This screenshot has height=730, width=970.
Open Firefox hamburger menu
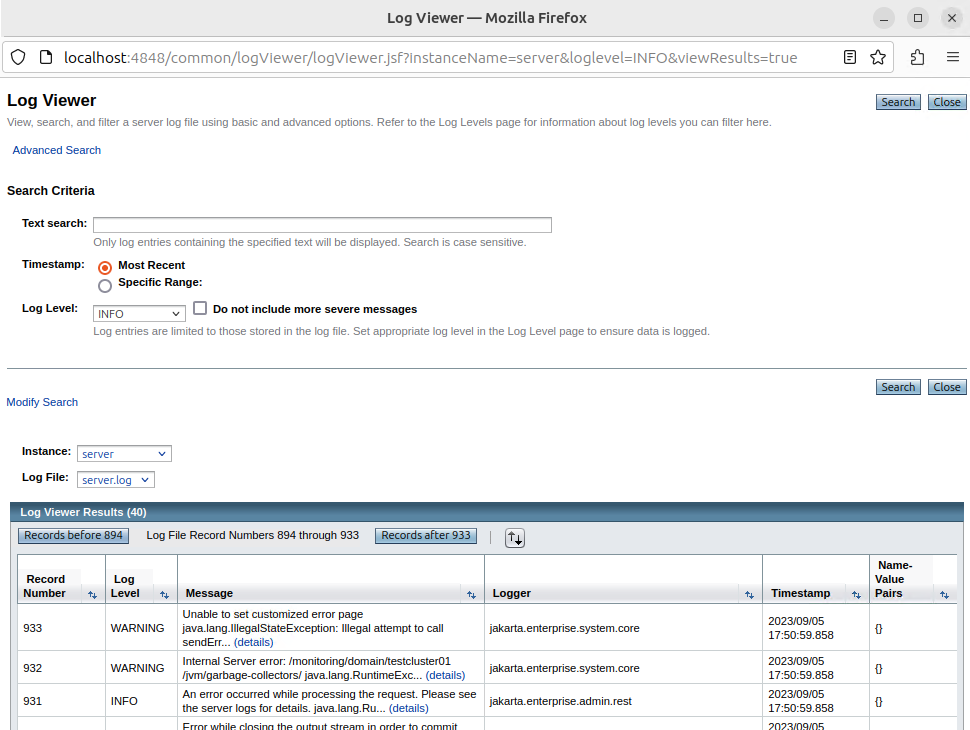point(953,57)
